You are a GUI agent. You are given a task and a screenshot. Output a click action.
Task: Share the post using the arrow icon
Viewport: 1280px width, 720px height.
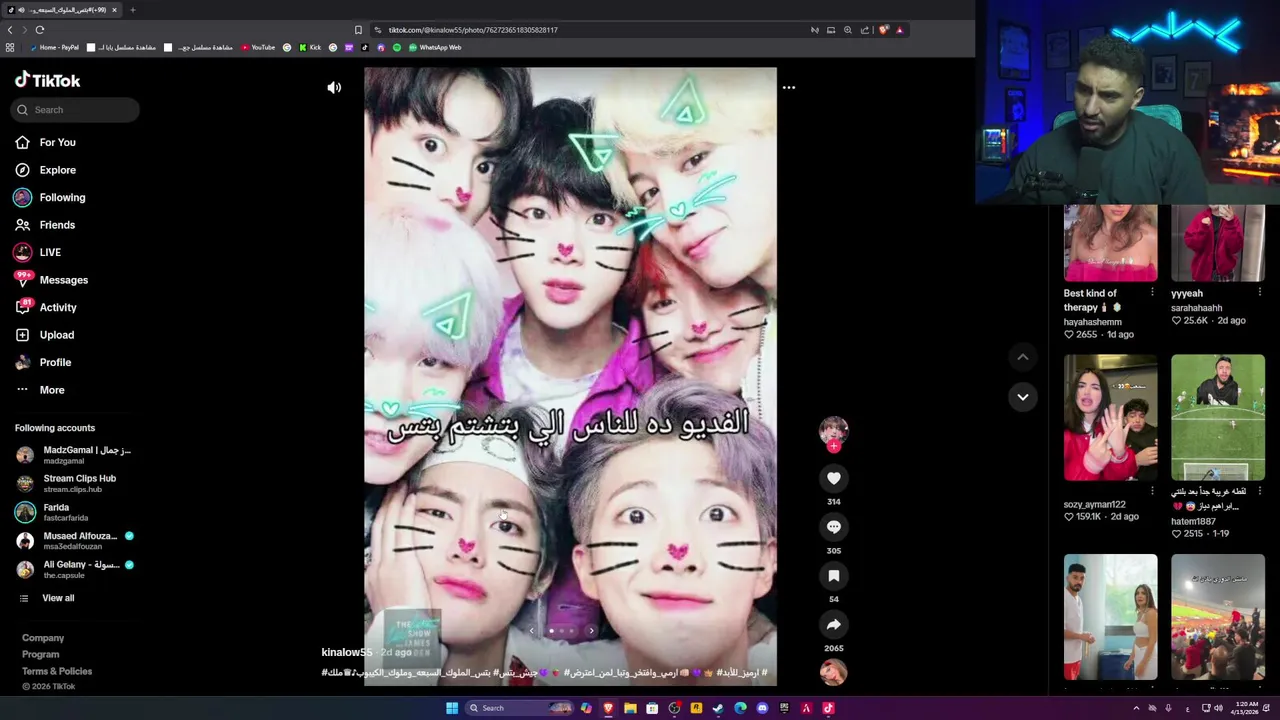pos(833,625)
